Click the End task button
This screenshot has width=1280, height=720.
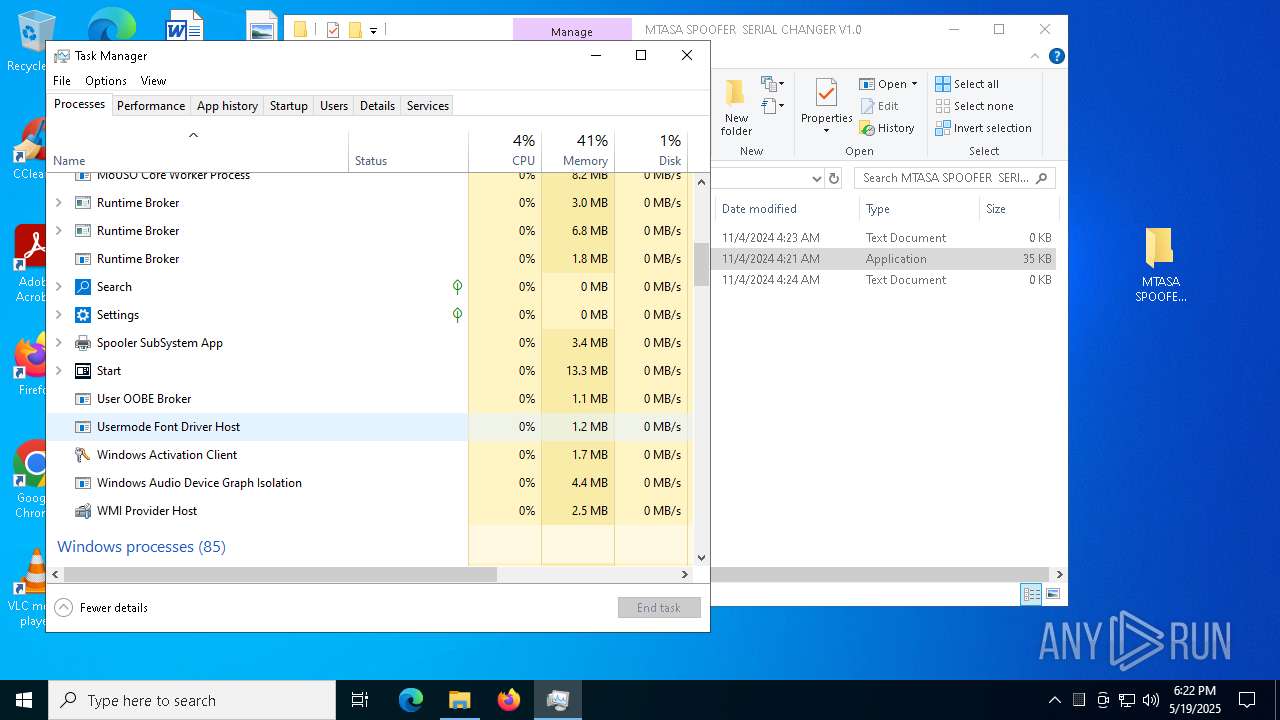pos(659,607)
